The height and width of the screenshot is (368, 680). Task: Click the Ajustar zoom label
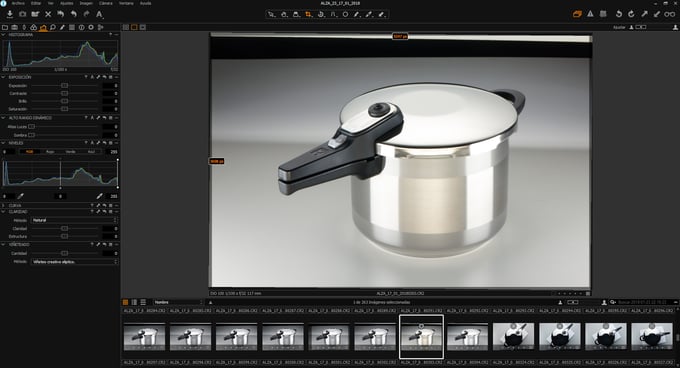(x=619, y=27)
